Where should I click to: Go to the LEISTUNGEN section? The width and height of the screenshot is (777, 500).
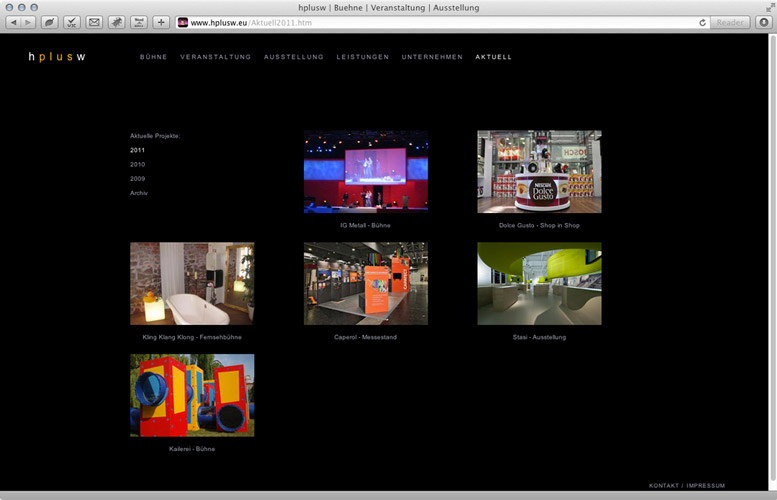tap(363, 57)
